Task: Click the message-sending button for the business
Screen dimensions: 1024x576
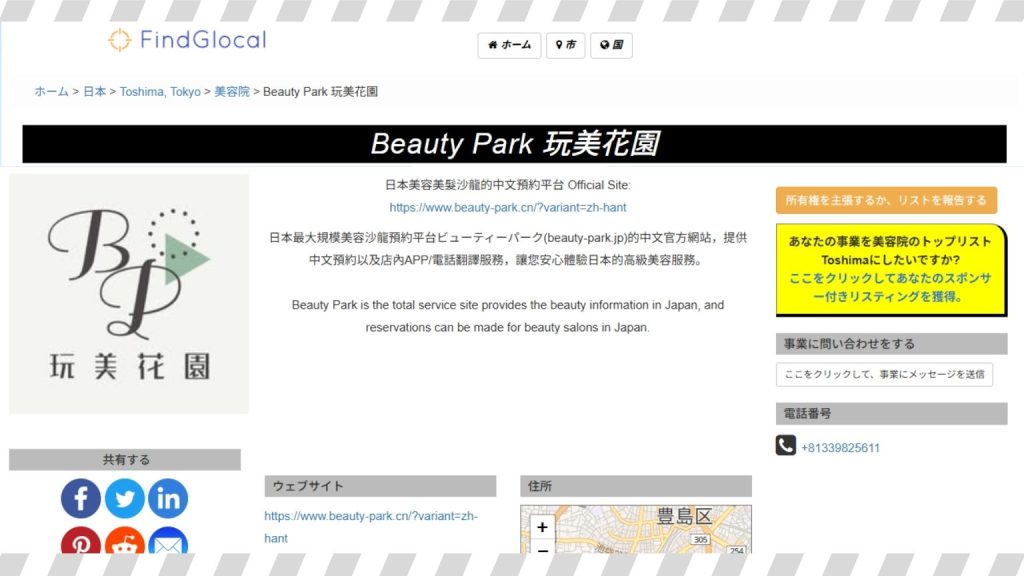Action: (884, 375)
